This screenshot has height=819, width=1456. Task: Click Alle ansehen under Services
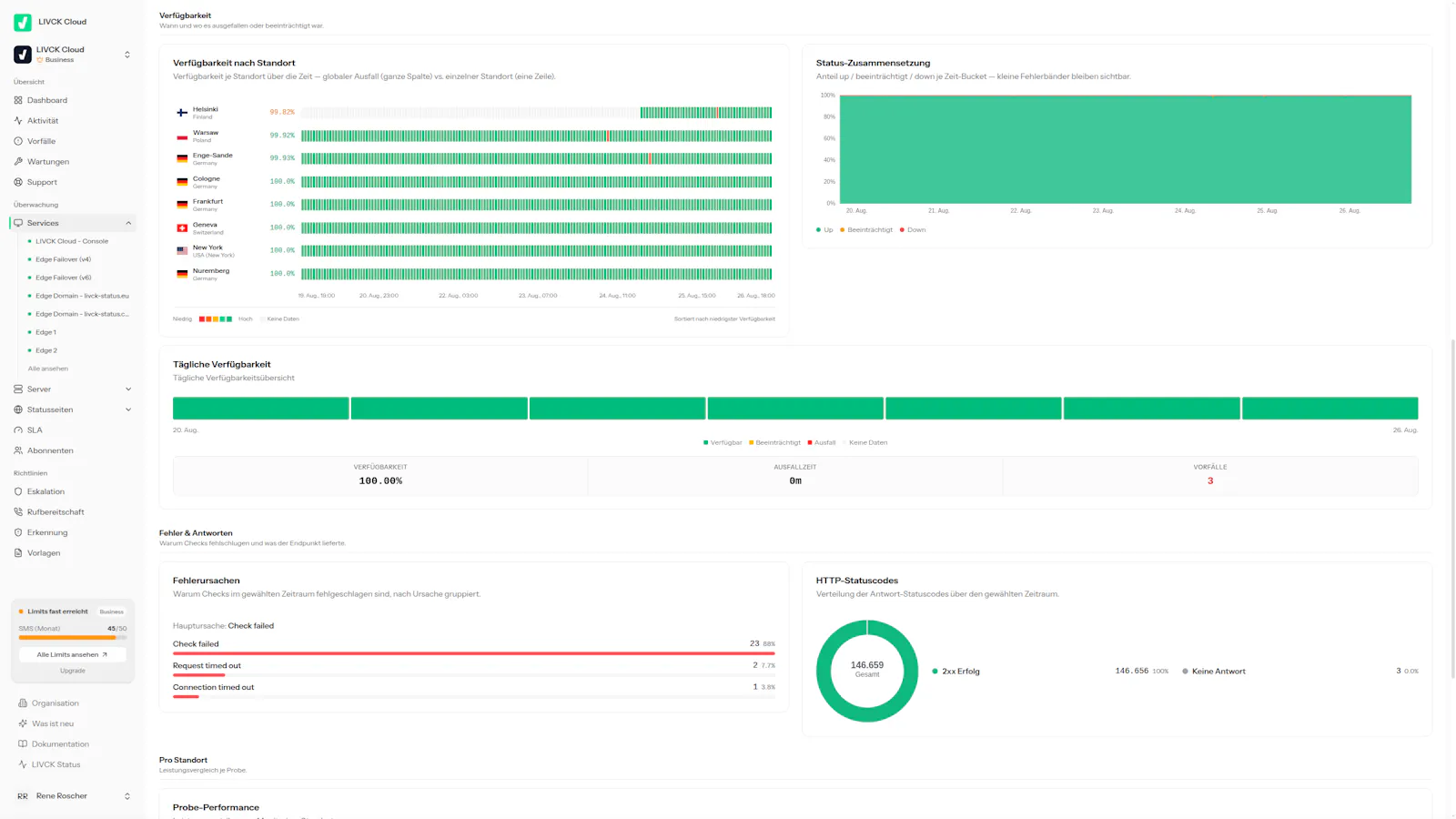(48, 369)
